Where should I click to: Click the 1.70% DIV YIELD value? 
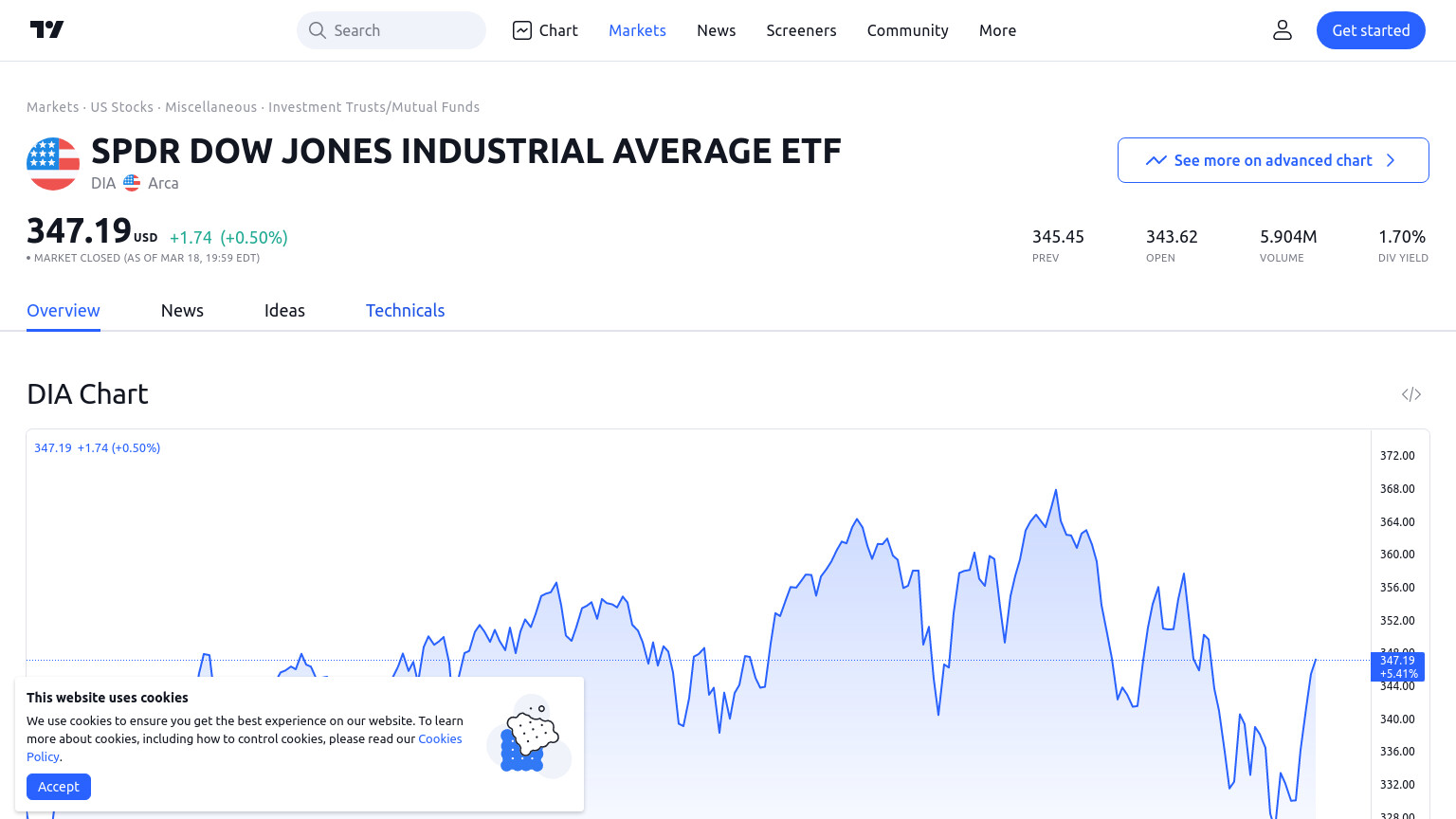pos(1402,237)
